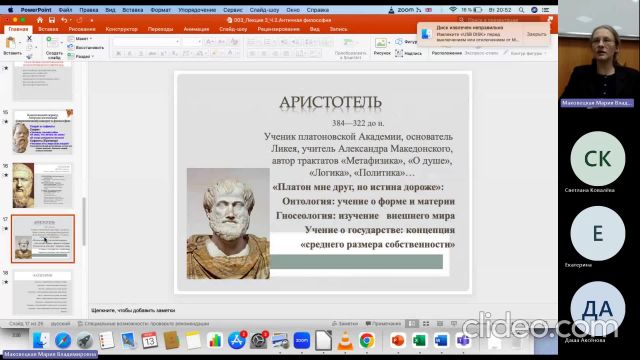Click the Undo arrow icon
Viewport: 640px width, 360px height.
[64, 20]
